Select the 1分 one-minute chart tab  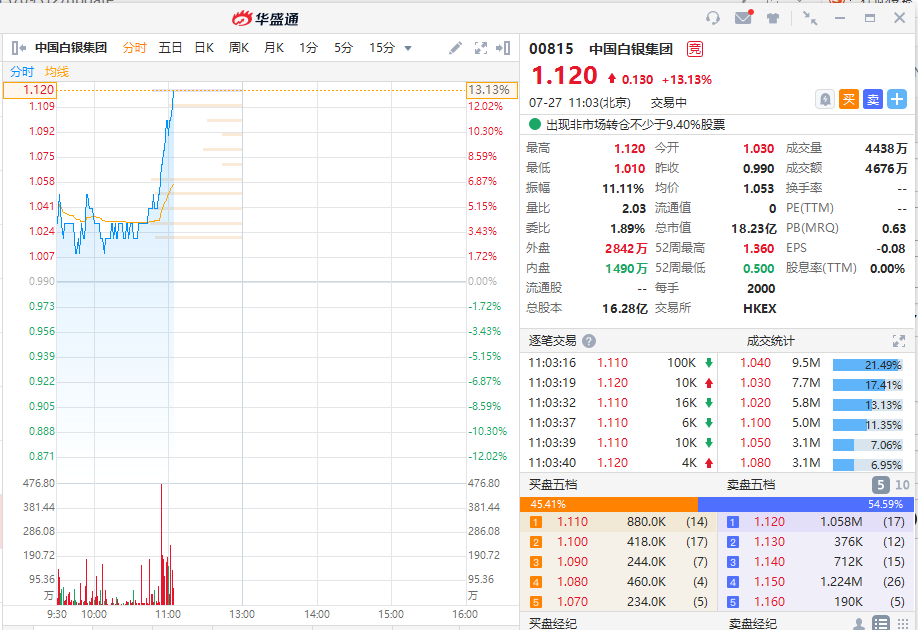(x=309, y=48)
